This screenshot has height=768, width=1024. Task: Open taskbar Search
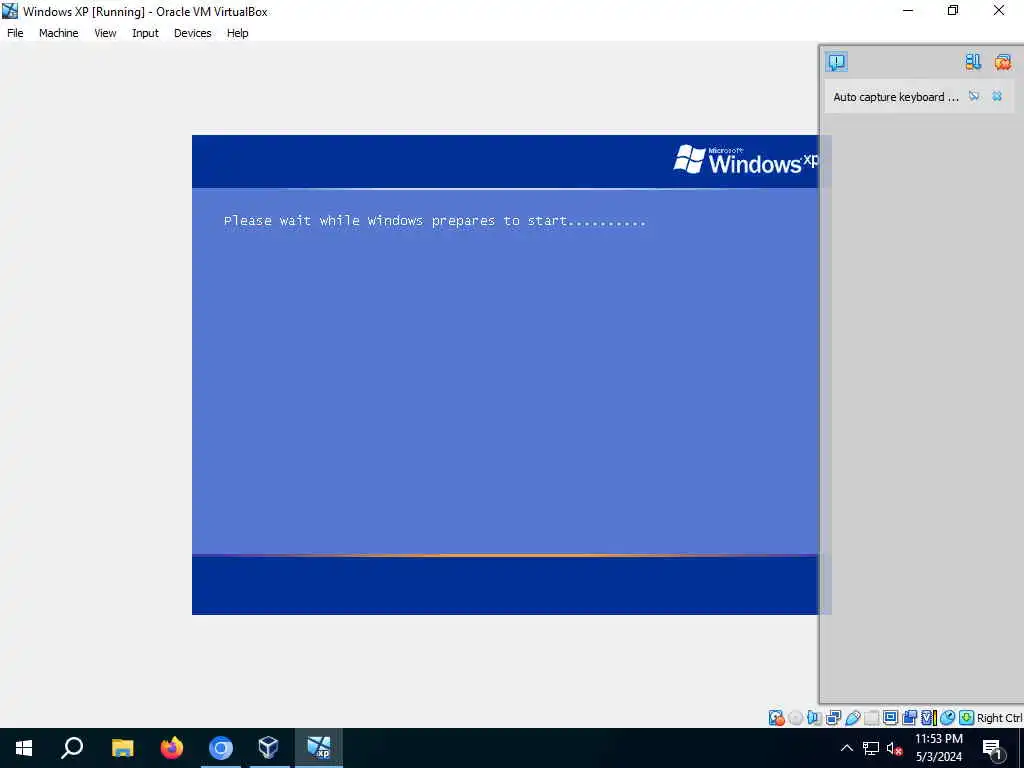pyautogui.click(x=72, y=748)
